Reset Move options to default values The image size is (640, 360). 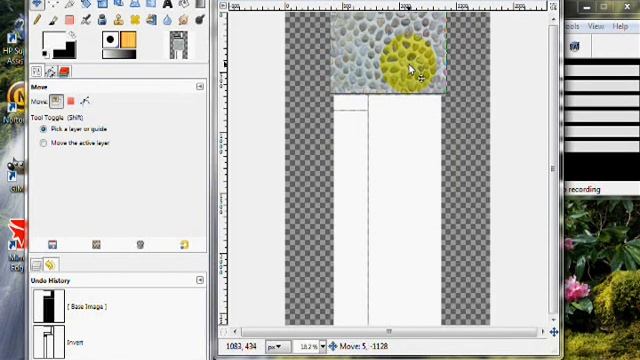(x=184, y=244)
